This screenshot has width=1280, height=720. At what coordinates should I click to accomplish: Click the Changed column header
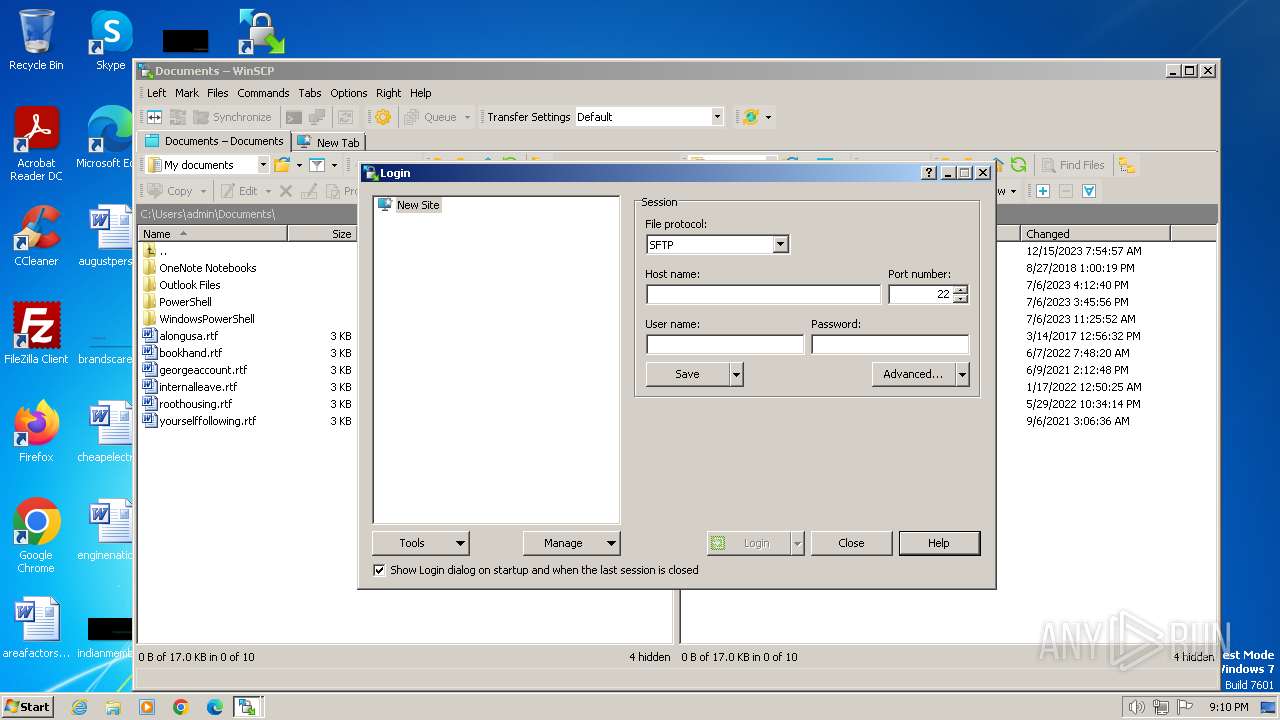tap(1094, 234)
